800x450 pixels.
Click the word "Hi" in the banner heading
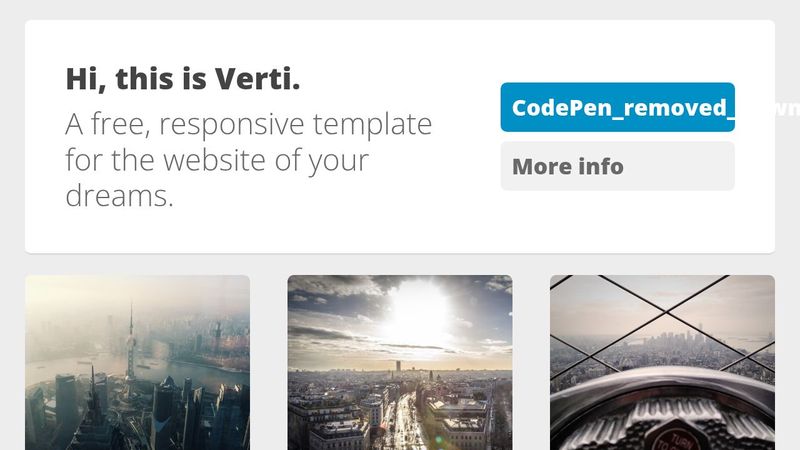coord(82,79)
